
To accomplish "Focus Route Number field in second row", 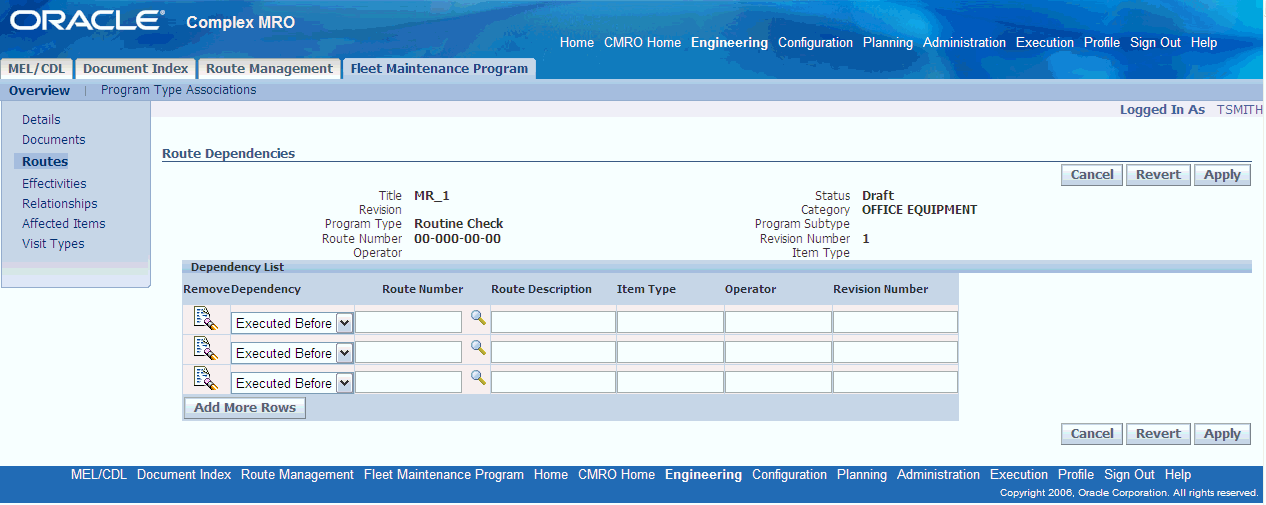I will [409, 352].
